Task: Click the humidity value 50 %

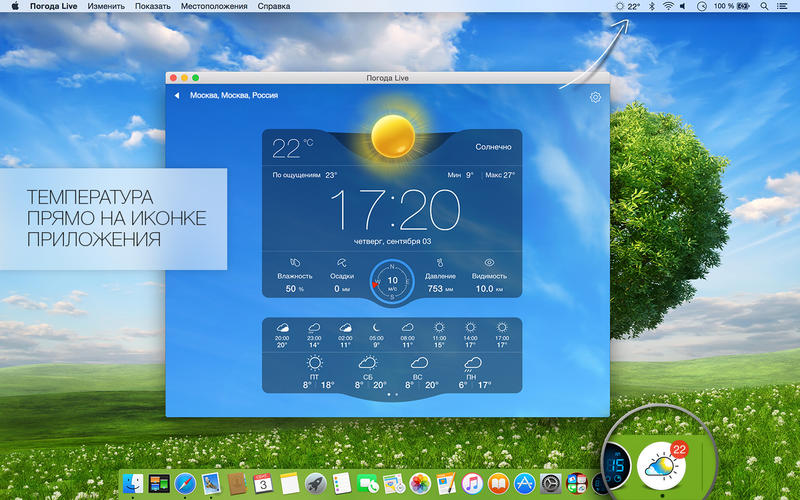Action: (294, 289)
